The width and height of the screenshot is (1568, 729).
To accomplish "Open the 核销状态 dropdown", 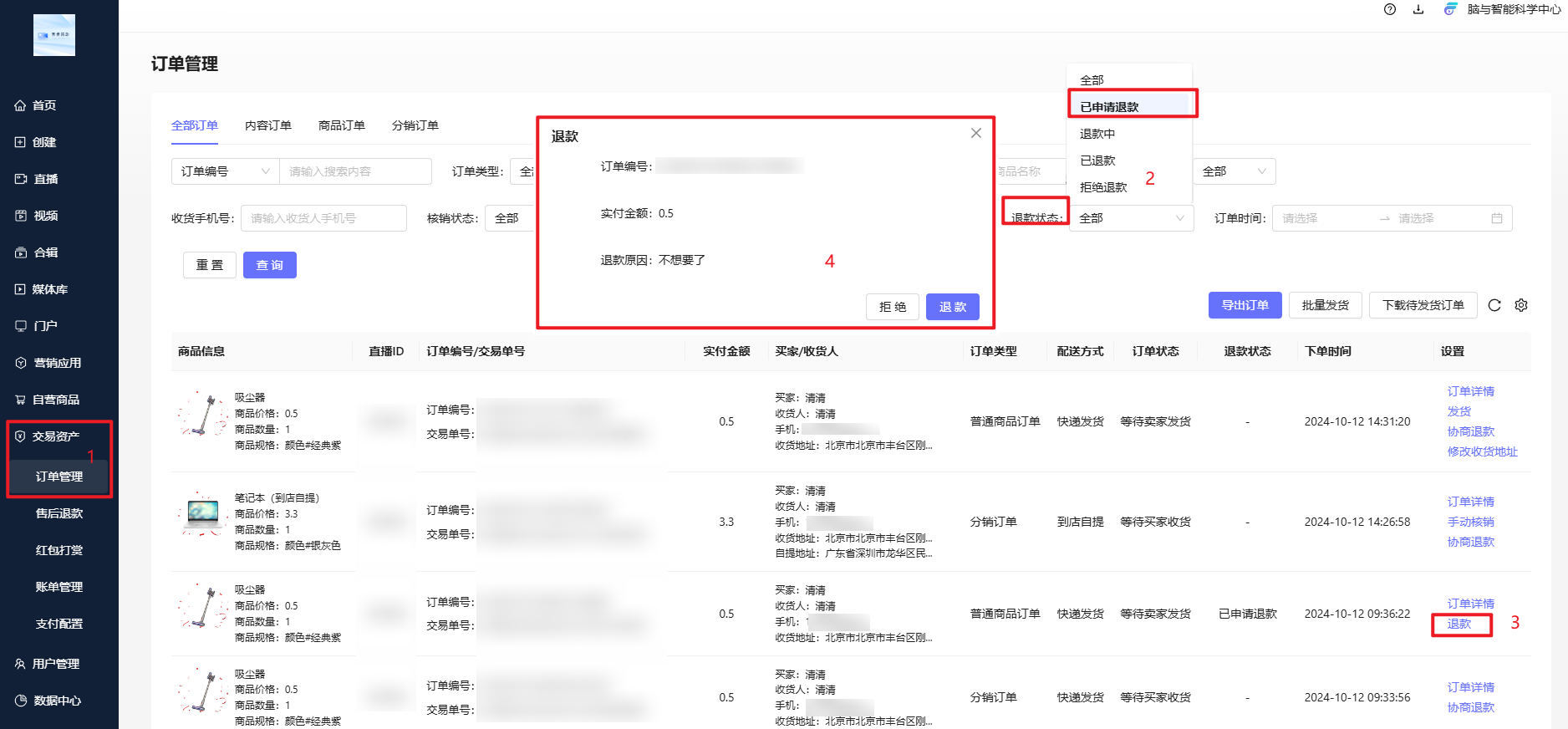I will pyautogui.click(x=510, y=218).
